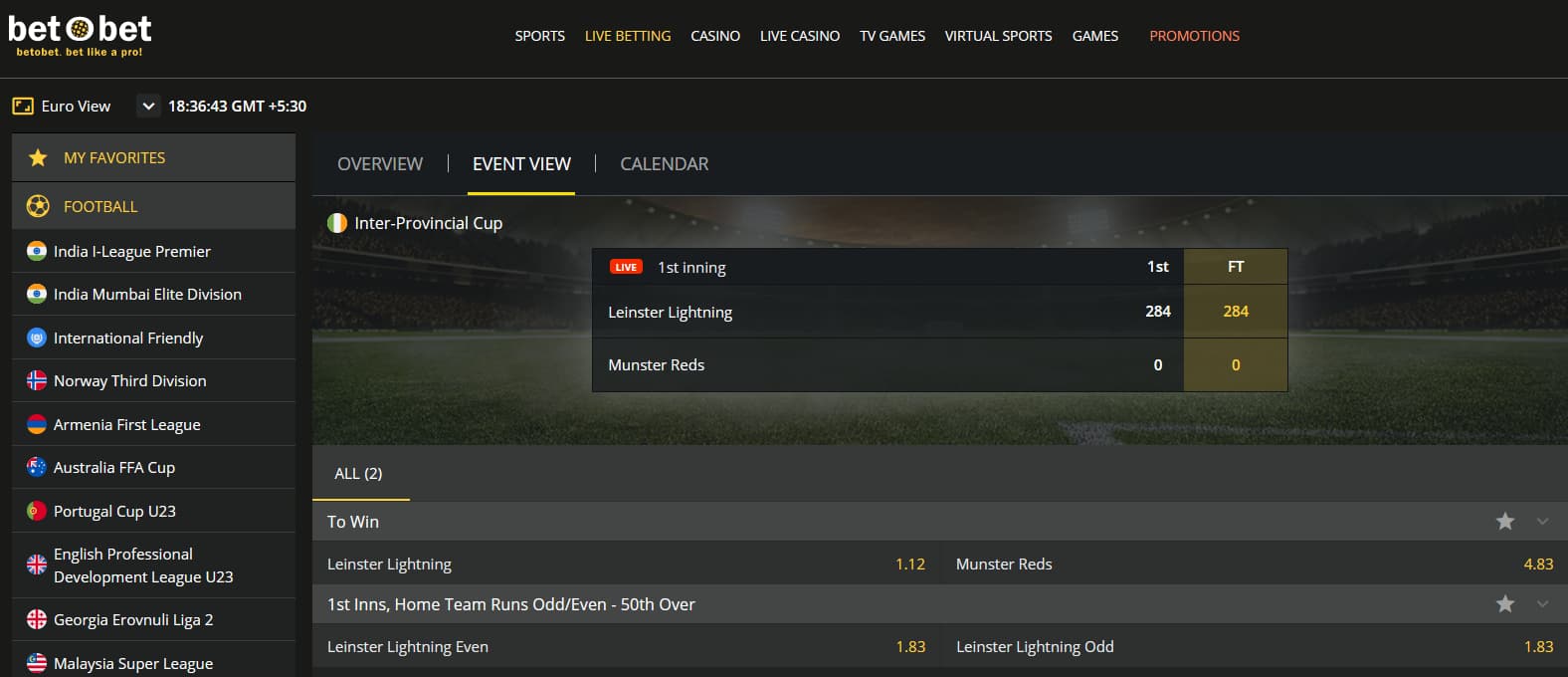Switch to the Overview tab

[380, 164]
